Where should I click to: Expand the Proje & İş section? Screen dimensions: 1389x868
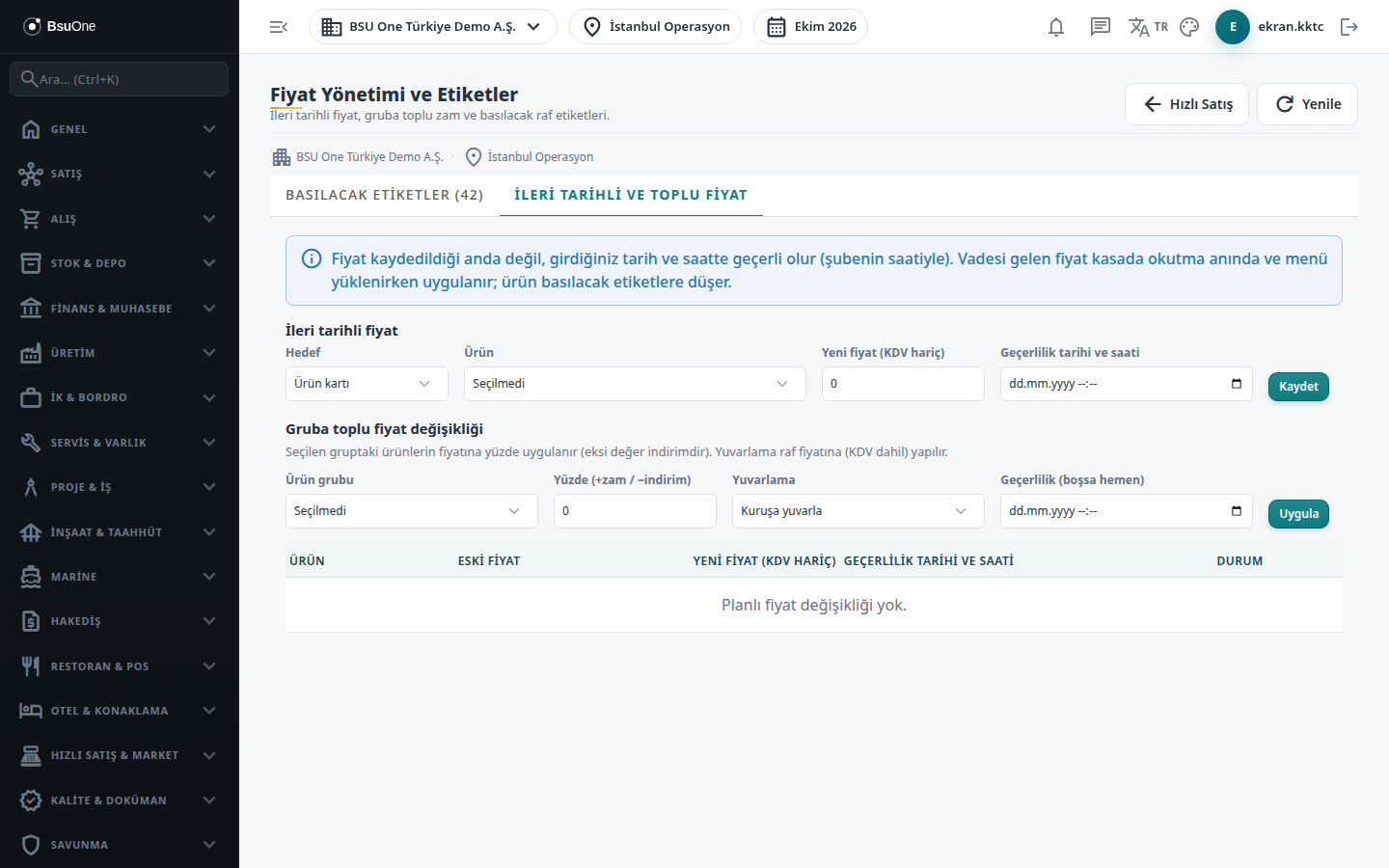coord(120,487)
